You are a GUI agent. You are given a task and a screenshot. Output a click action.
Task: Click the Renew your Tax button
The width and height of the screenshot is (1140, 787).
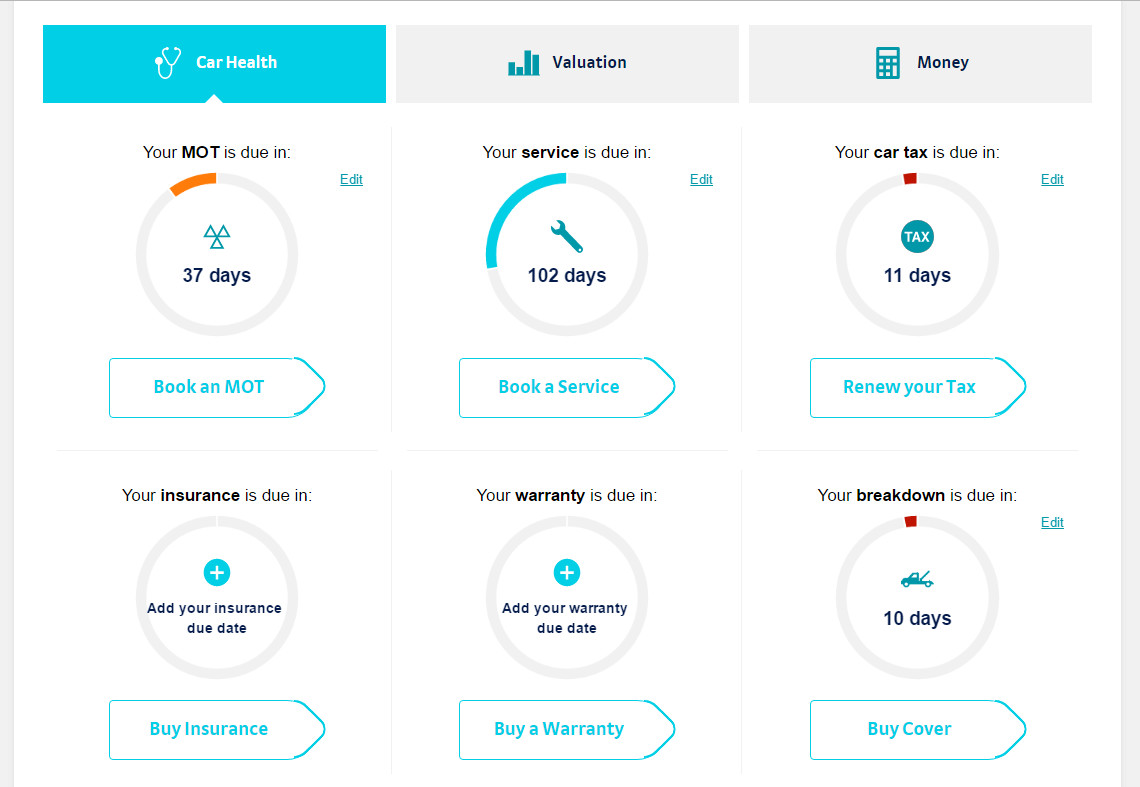910,387
